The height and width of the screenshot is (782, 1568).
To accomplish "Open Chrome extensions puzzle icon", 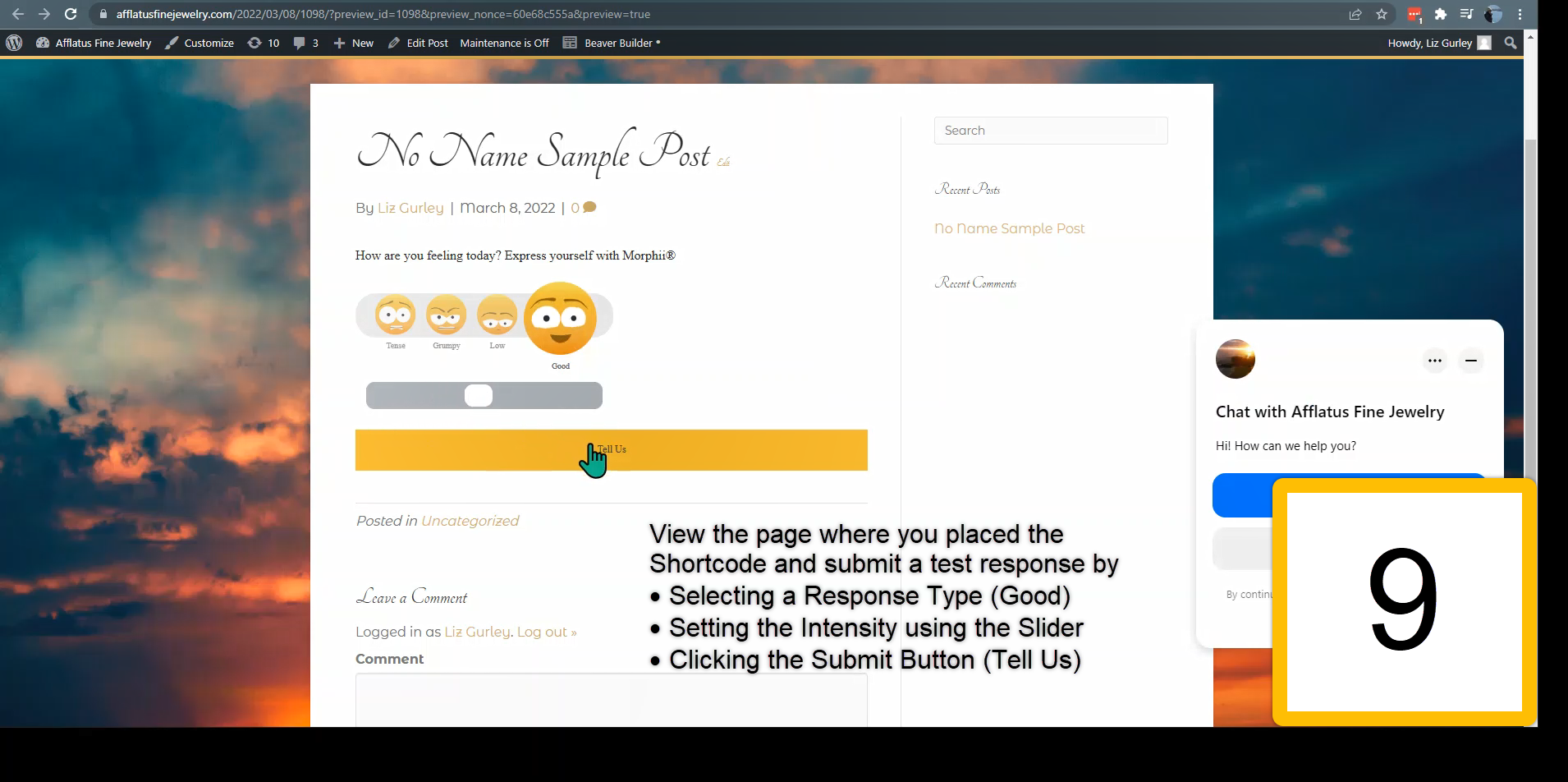I will coord(1440,14).
